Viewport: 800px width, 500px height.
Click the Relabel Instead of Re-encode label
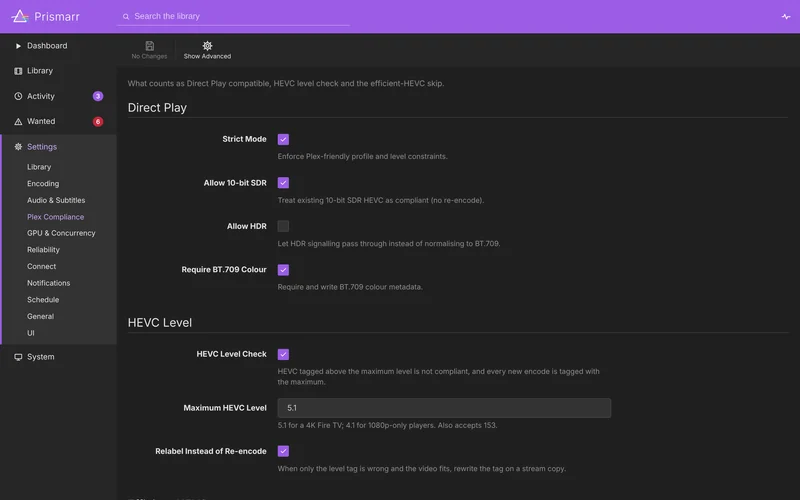(211, 451)
